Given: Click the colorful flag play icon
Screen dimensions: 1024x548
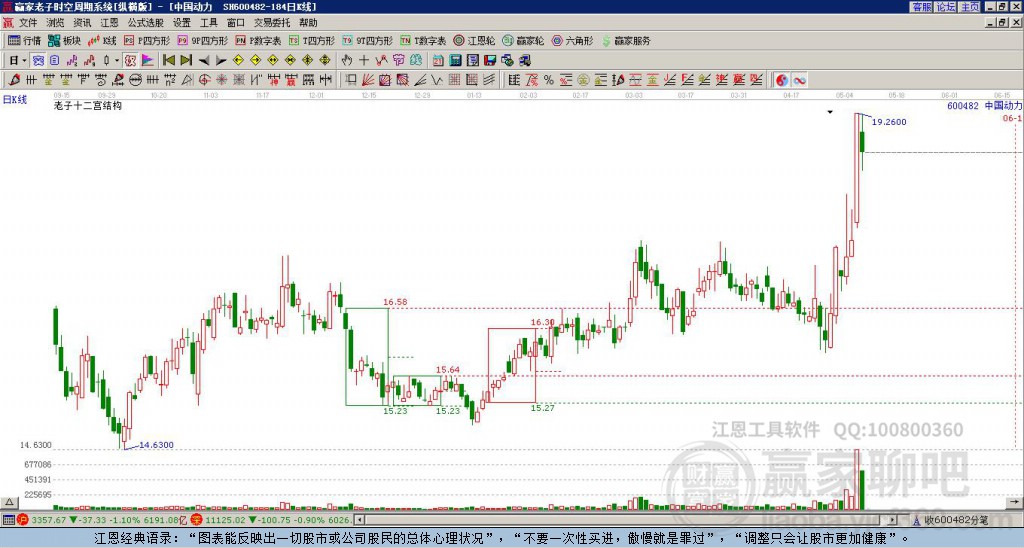Looking at the screenshot, I should point(148,61).
